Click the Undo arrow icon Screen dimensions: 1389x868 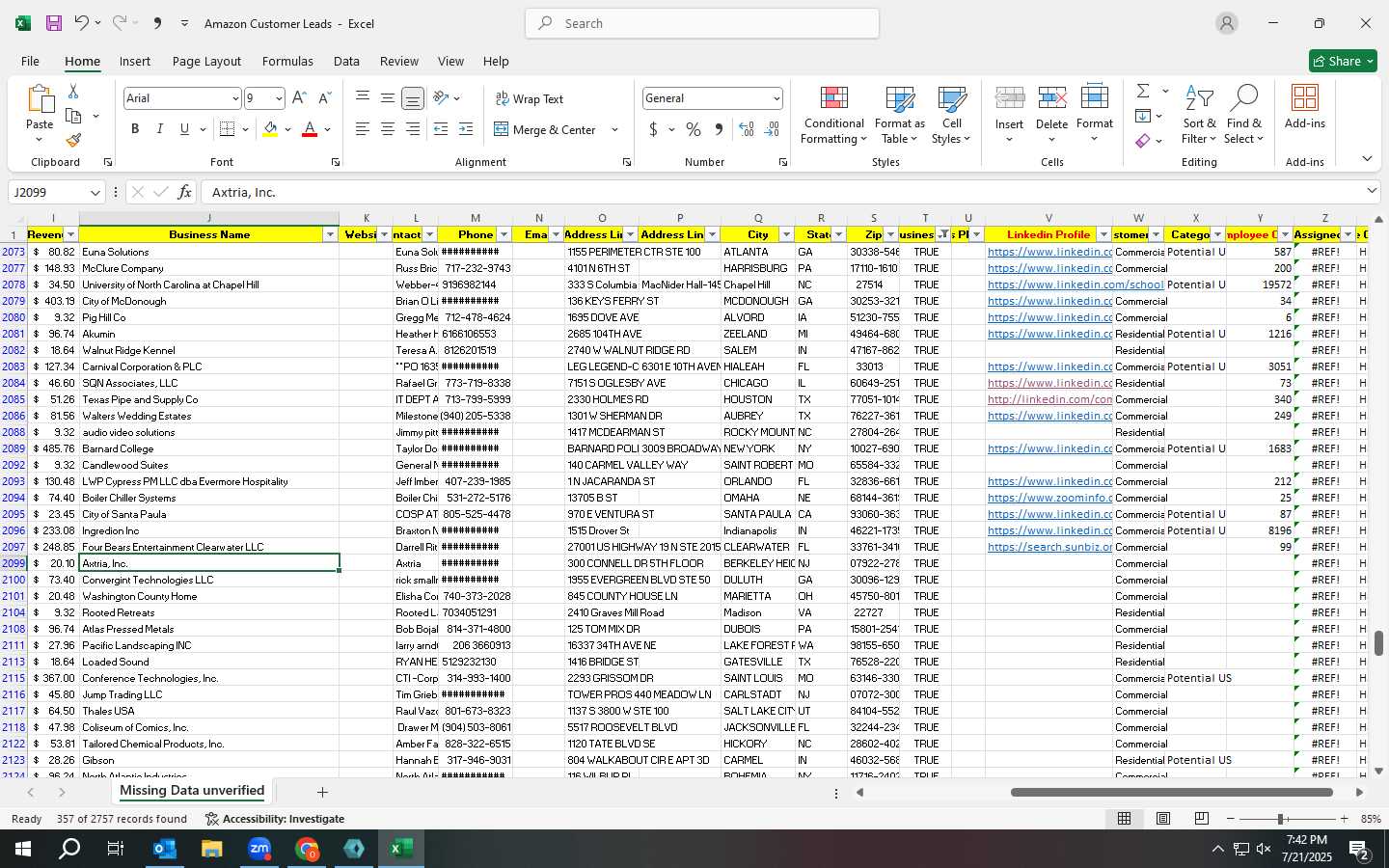[x=82, y=23]
